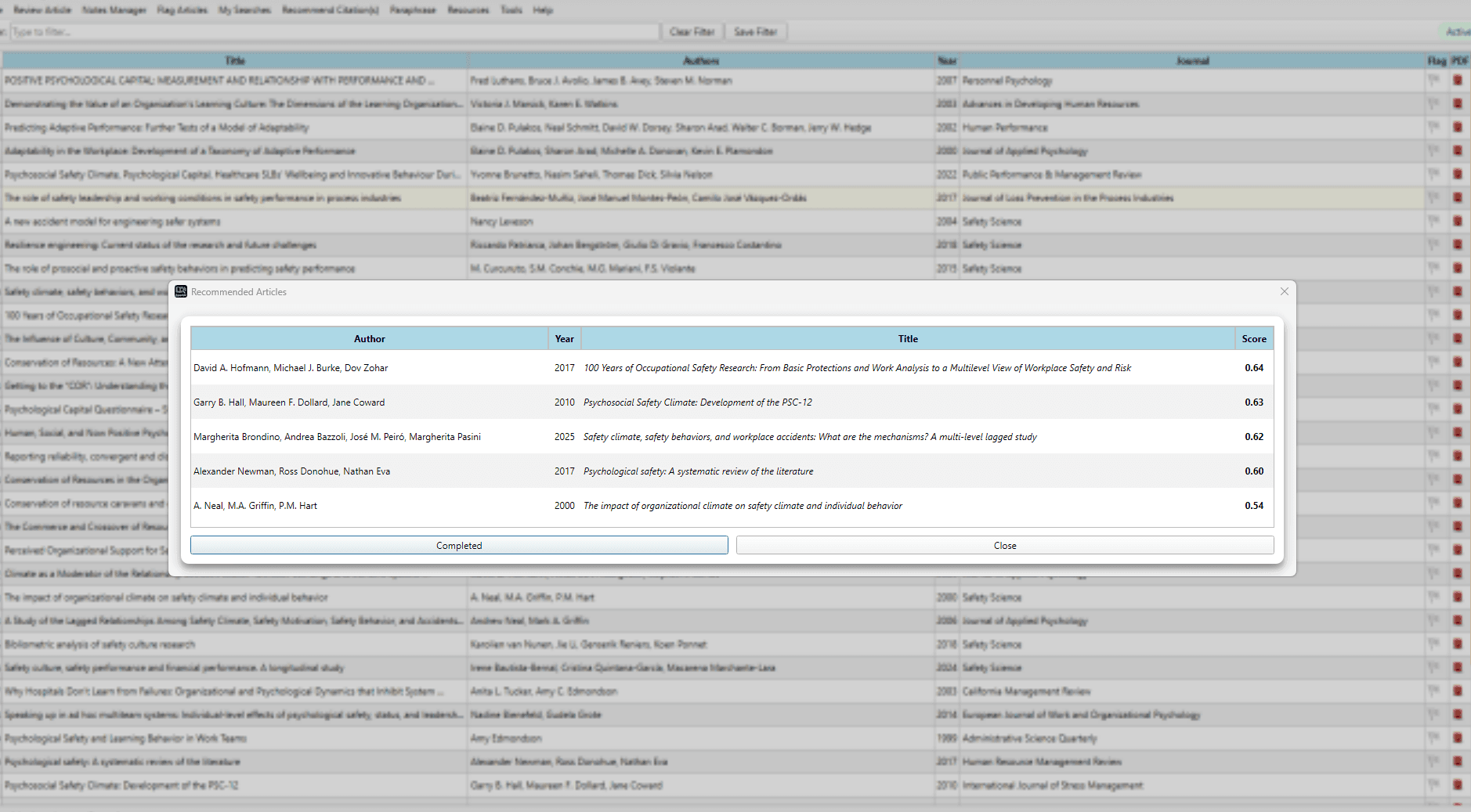The width and height of the screenshot is (1471, 812).
Task: Open the Tools menu
Action: (x=511, y=10)
